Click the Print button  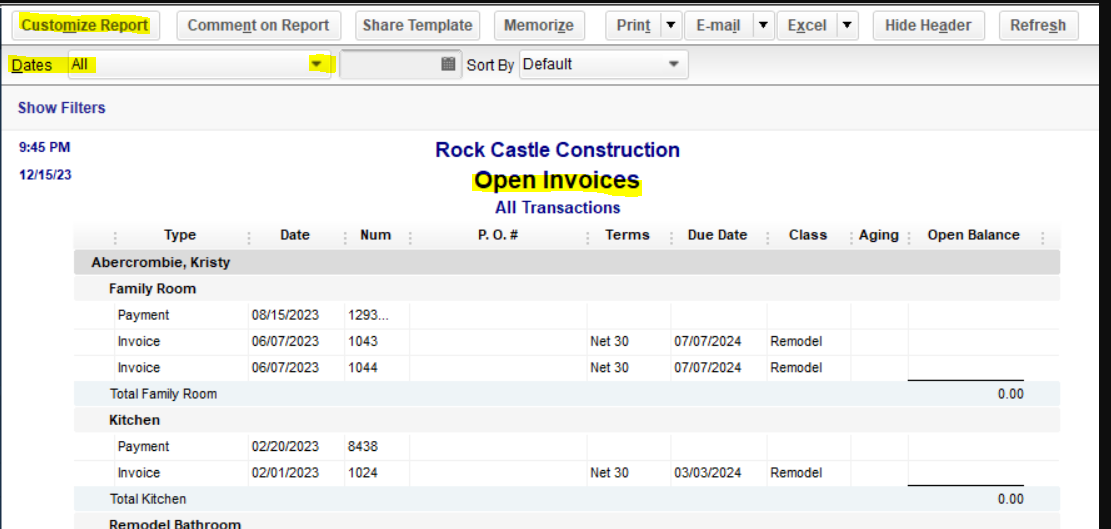[633, 25]
